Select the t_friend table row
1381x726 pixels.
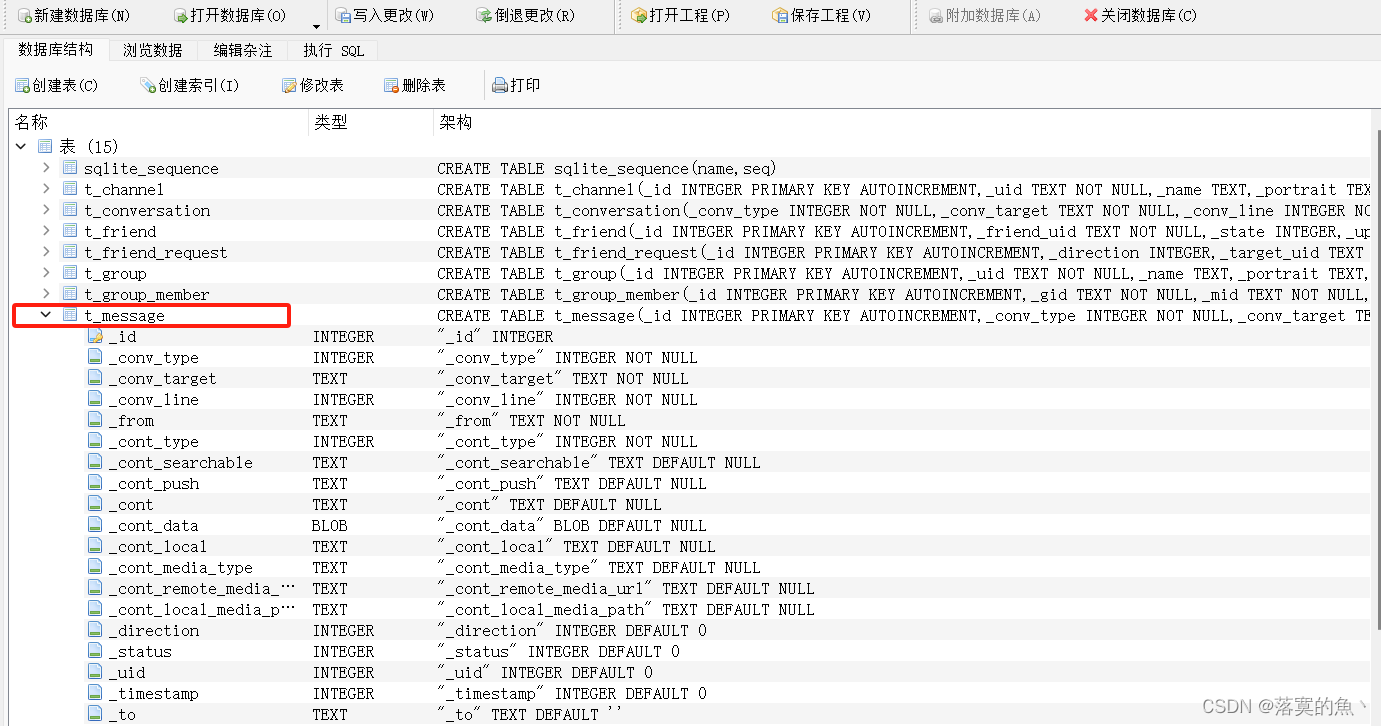click(690, 231)
